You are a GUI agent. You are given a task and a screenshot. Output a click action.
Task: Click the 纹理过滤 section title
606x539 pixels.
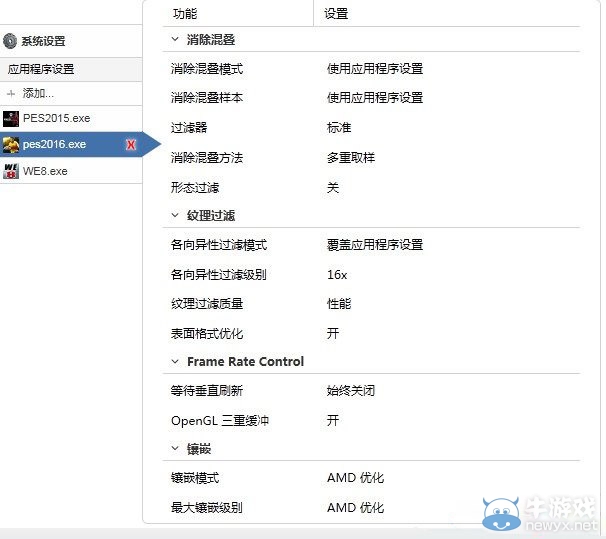211,216
